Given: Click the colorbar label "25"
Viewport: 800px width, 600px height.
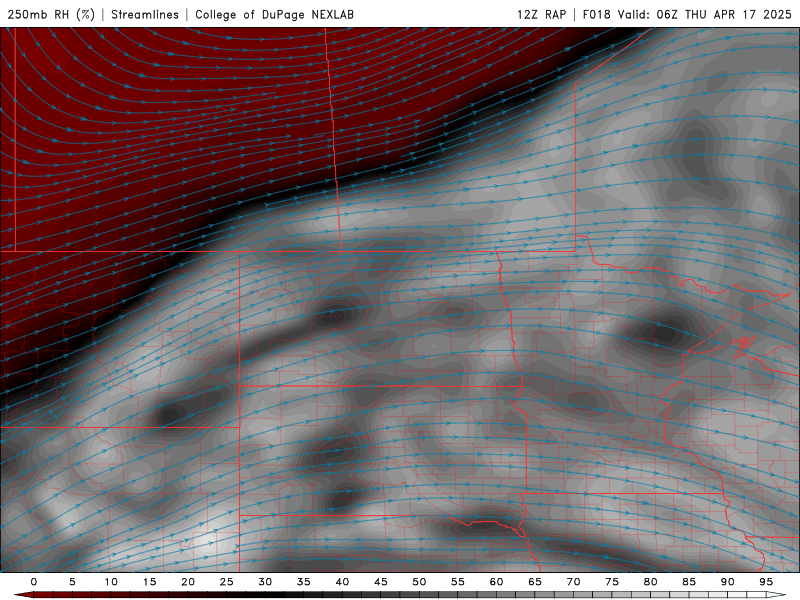Looking at the screenshot, I should 227,582.
